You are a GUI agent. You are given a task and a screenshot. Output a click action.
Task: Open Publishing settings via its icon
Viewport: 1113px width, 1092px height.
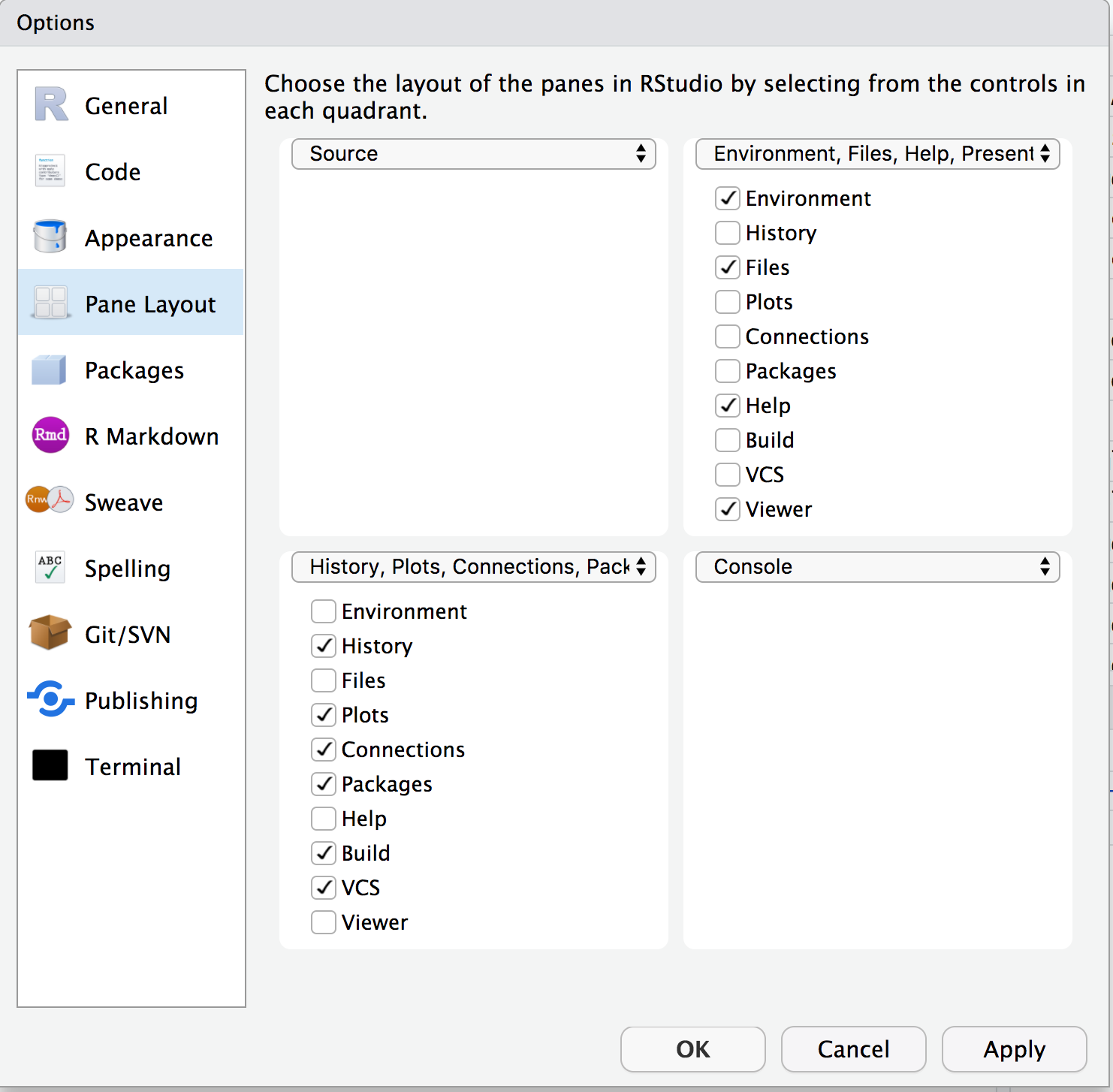(50, 699)
